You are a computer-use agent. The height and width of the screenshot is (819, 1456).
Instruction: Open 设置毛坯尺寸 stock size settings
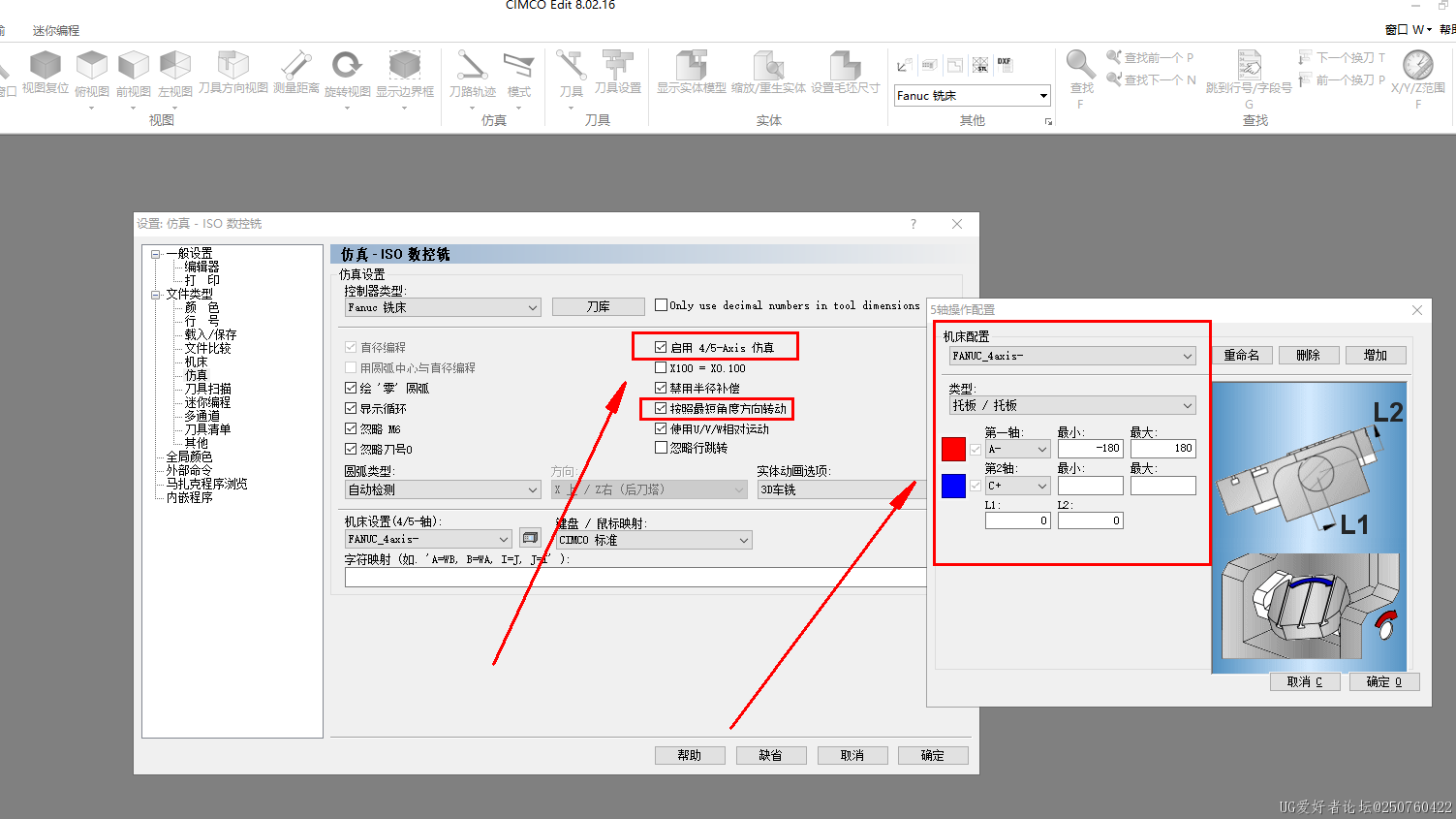(x=845, y=65)
